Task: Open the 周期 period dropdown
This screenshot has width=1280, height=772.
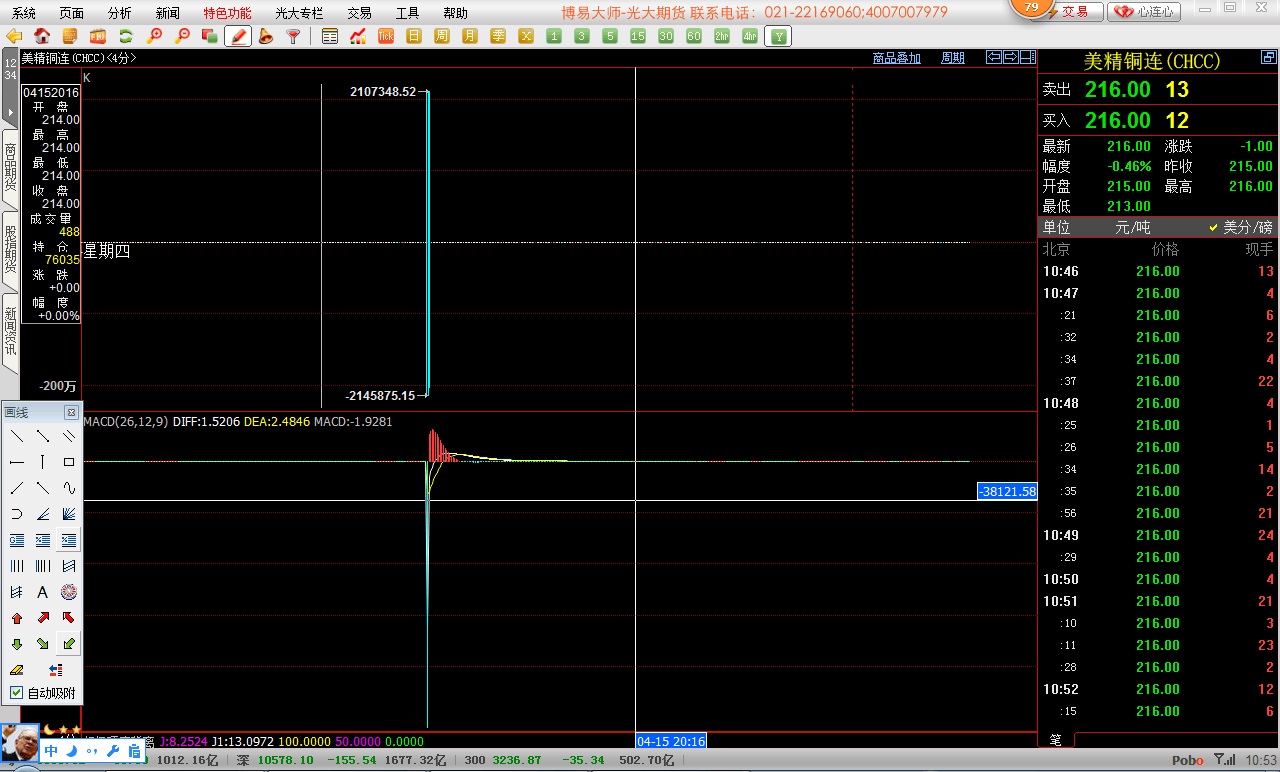Action: tap(953, 58)
